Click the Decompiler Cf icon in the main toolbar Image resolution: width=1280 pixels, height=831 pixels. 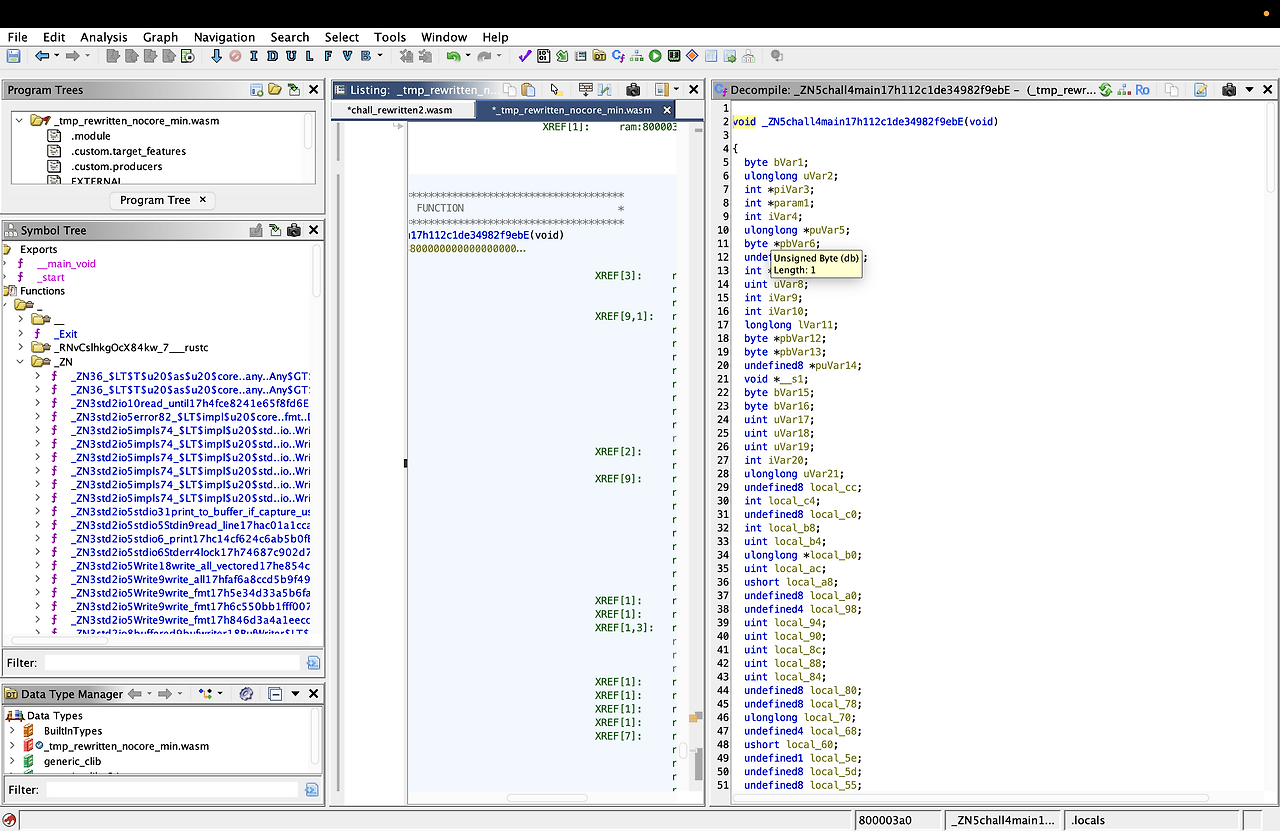coord(619,56)
